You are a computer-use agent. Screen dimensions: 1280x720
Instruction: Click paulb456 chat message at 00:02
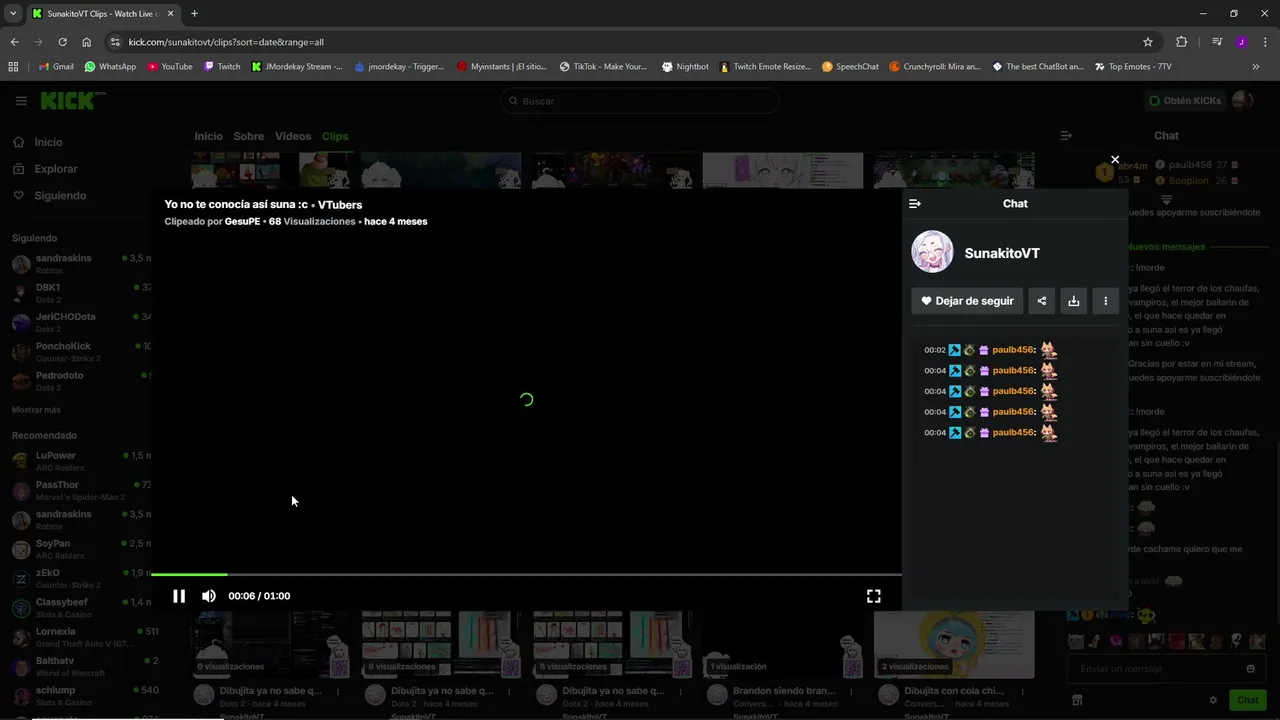990,350
